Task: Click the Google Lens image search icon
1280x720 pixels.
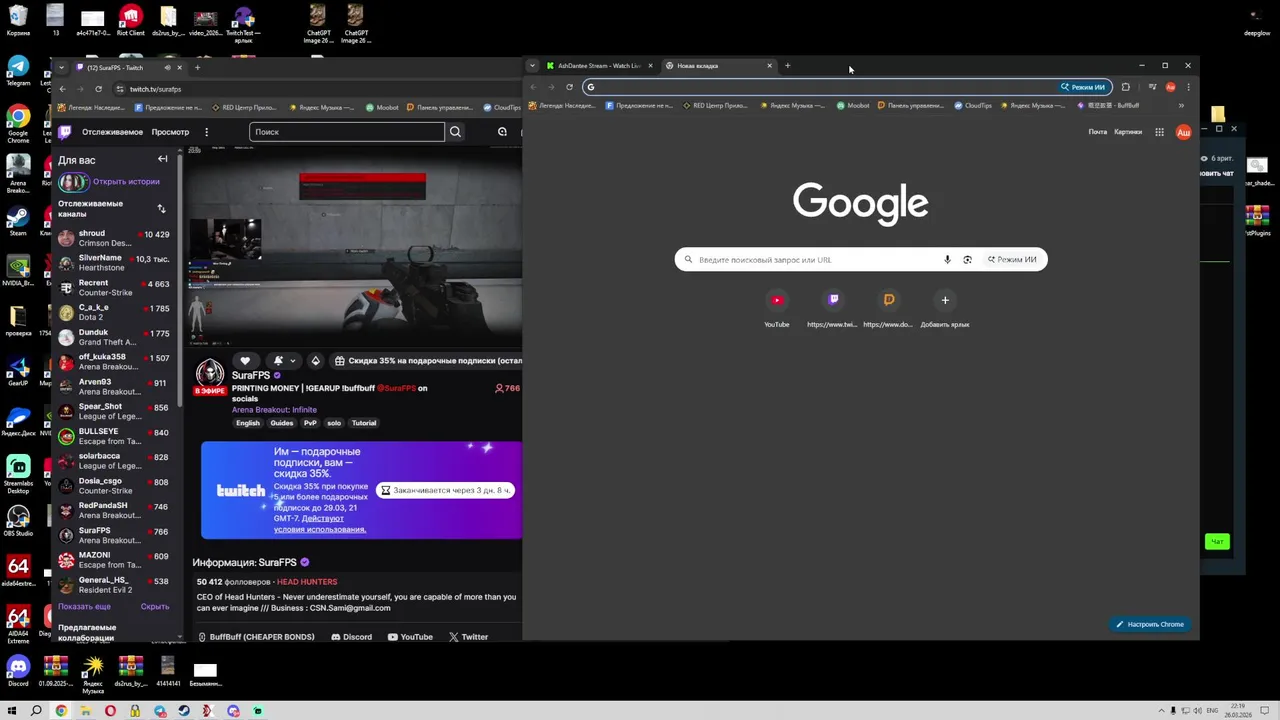Action: click(967, 260)
